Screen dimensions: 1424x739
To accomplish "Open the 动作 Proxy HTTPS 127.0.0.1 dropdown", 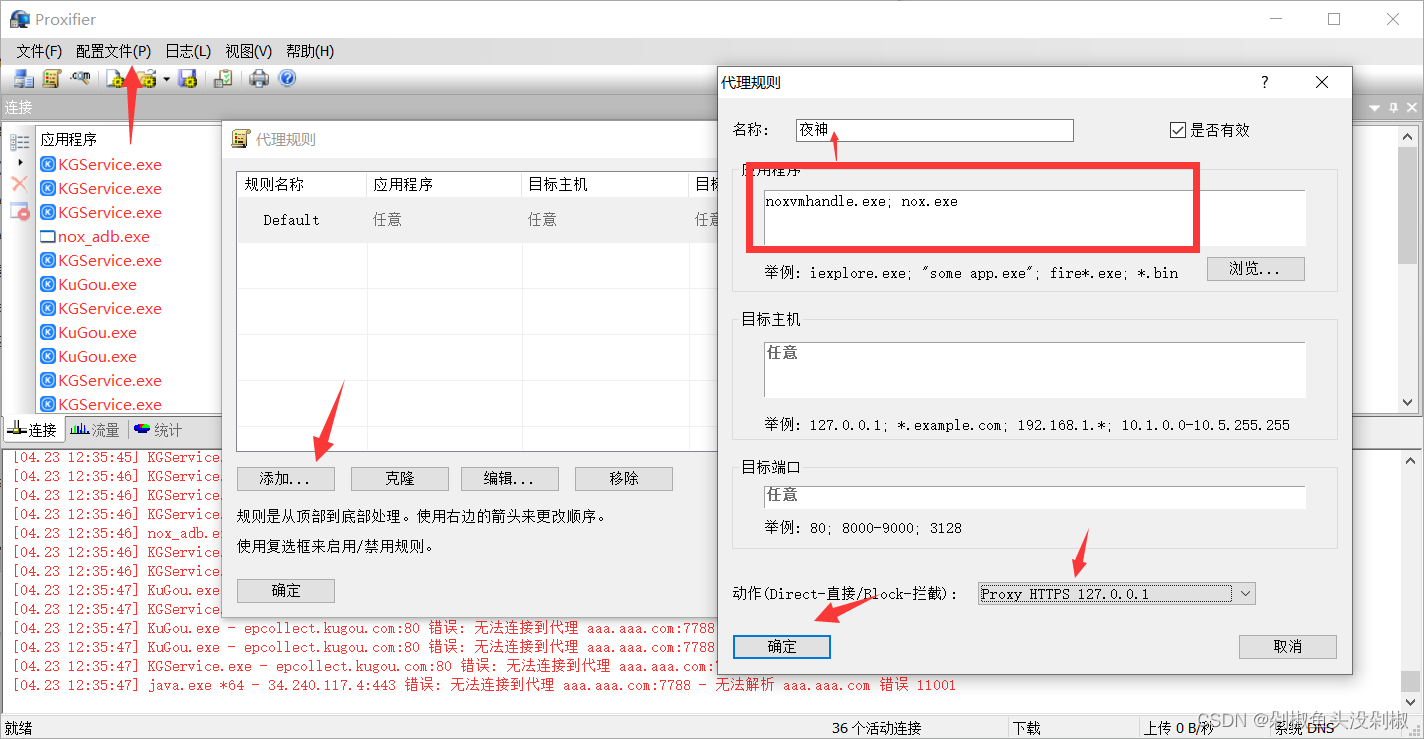I will 1116,594.
